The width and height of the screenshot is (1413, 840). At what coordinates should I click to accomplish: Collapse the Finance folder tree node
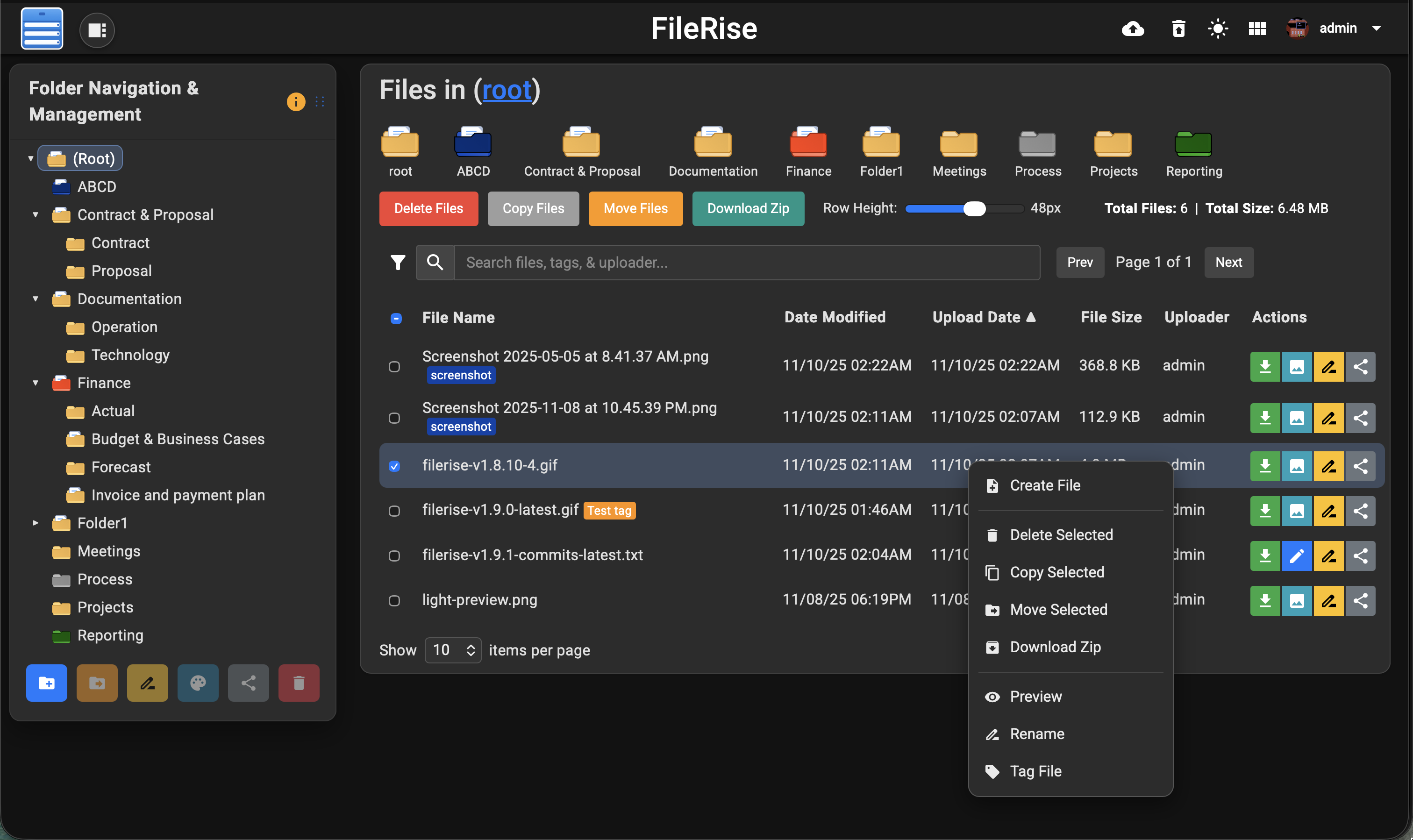click(36, 383)
